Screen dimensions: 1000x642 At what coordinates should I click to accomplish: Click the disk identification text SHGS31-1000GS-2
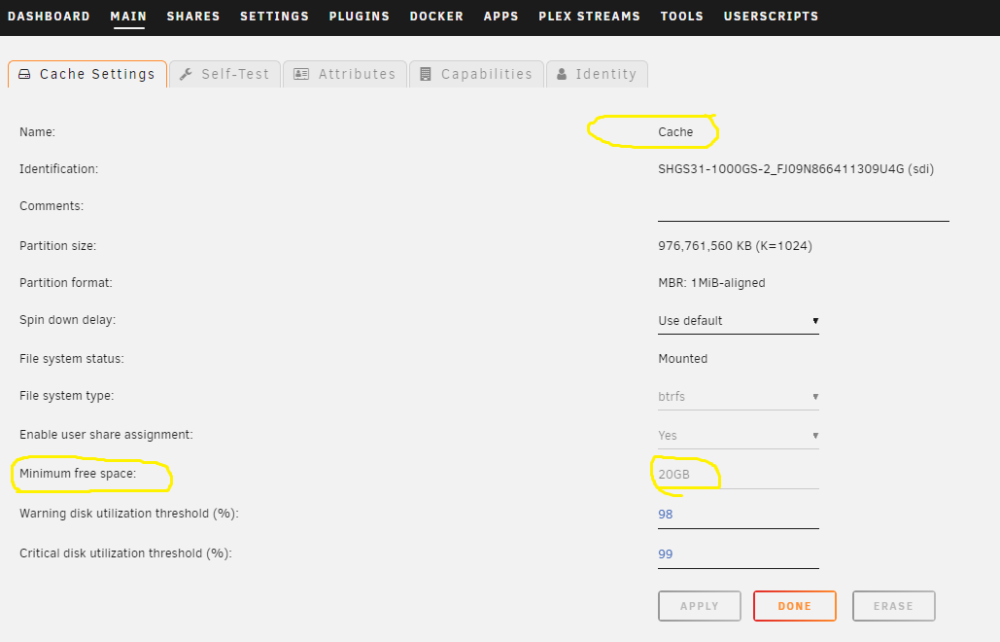pos(796,169)
